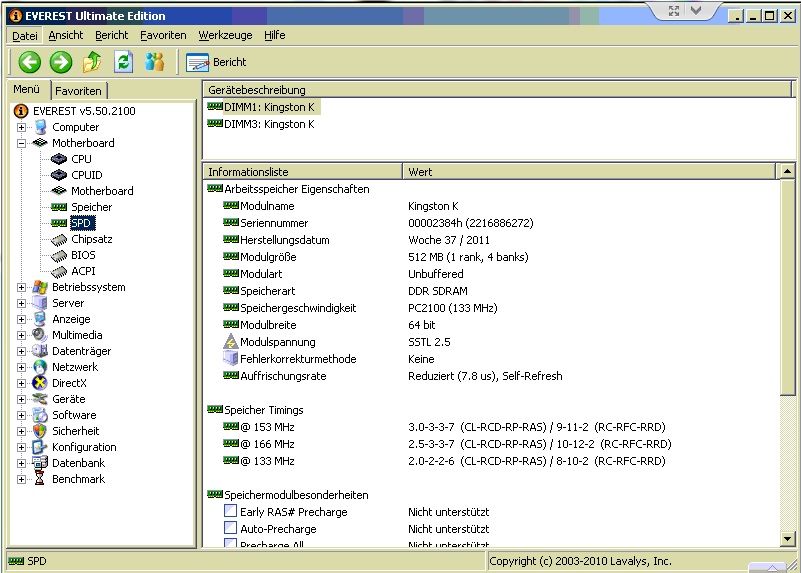The height and width of the screenshot is (573, 801).
Task: Click the DirectX X icon
Action: [x=40, y=383]
